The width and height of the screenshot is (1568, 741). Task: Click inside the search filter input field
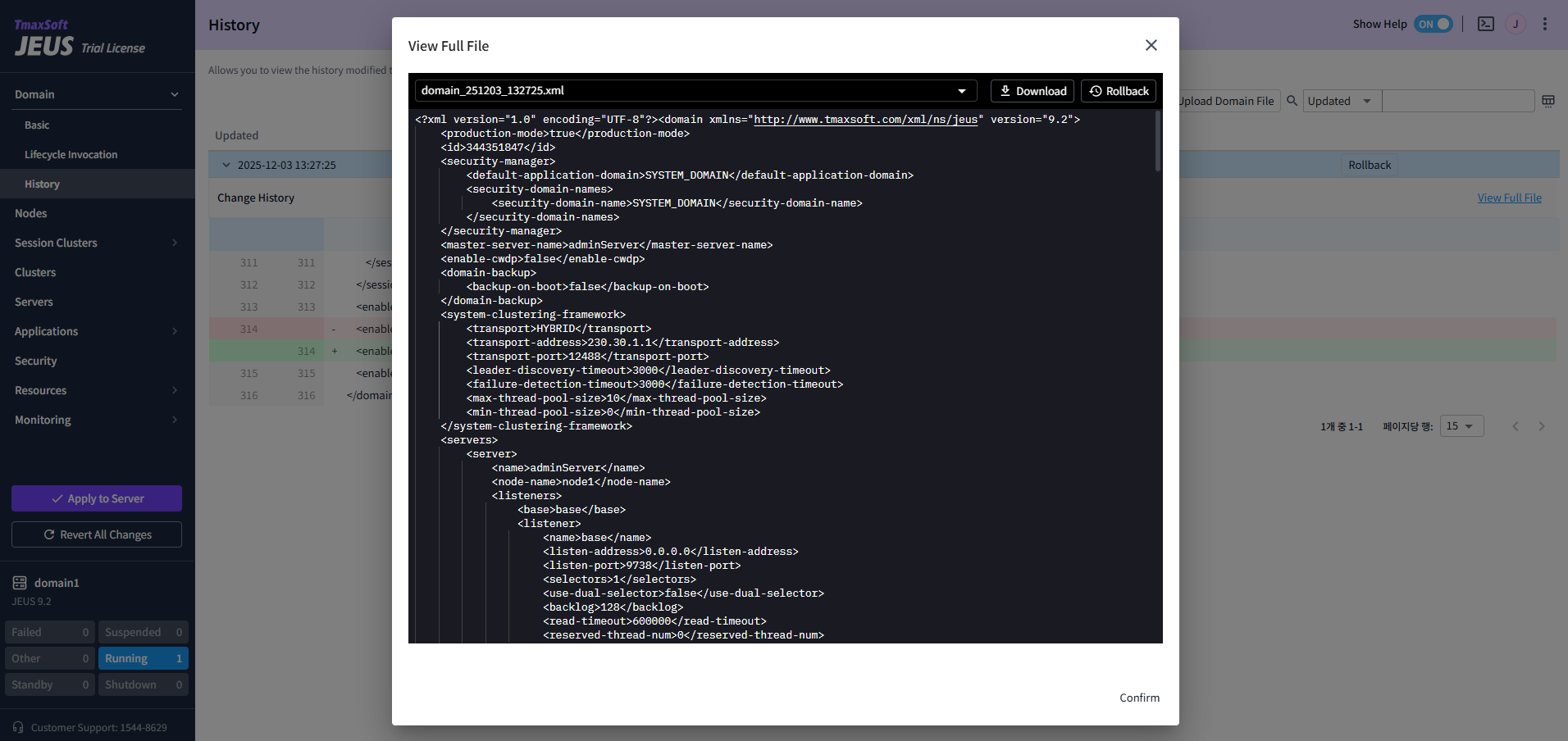[x=1459, y=100]
